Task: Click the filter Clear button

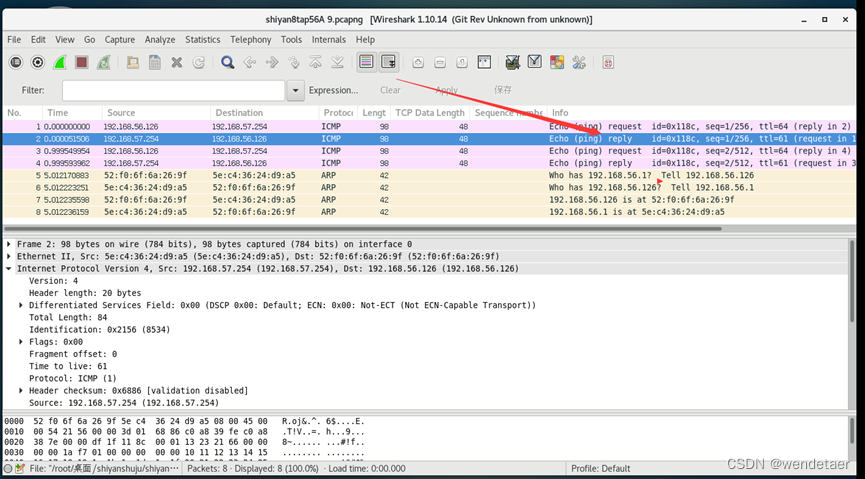Action: pos(390,90)
